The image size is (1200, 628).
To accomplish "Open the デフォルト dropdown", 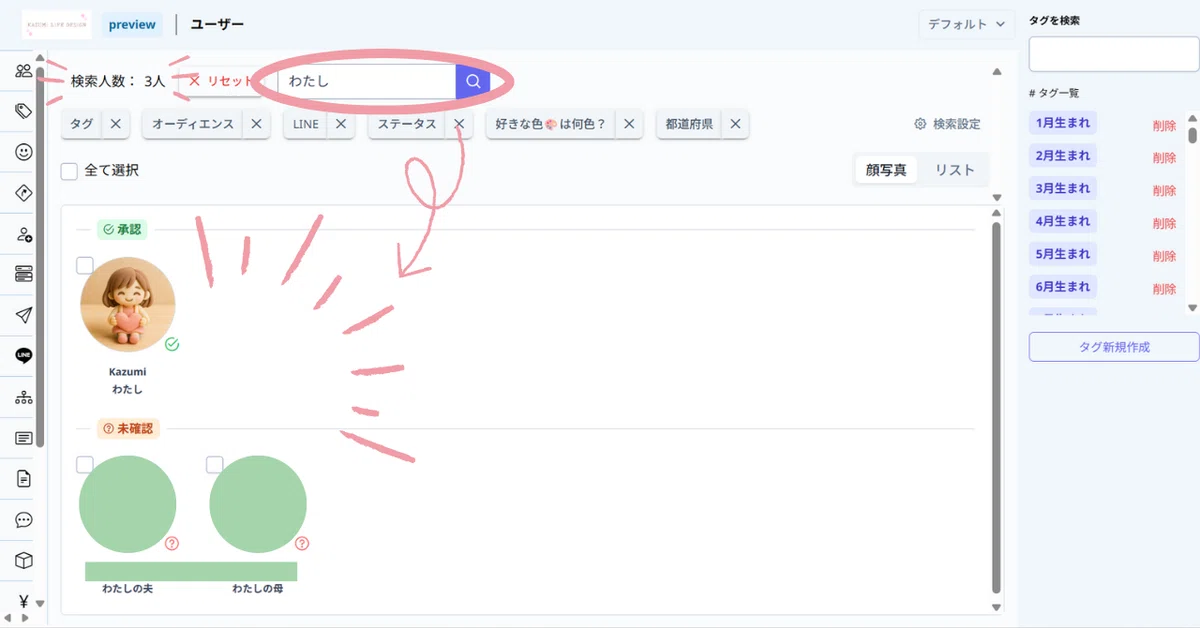I will (x=966, y=24).
